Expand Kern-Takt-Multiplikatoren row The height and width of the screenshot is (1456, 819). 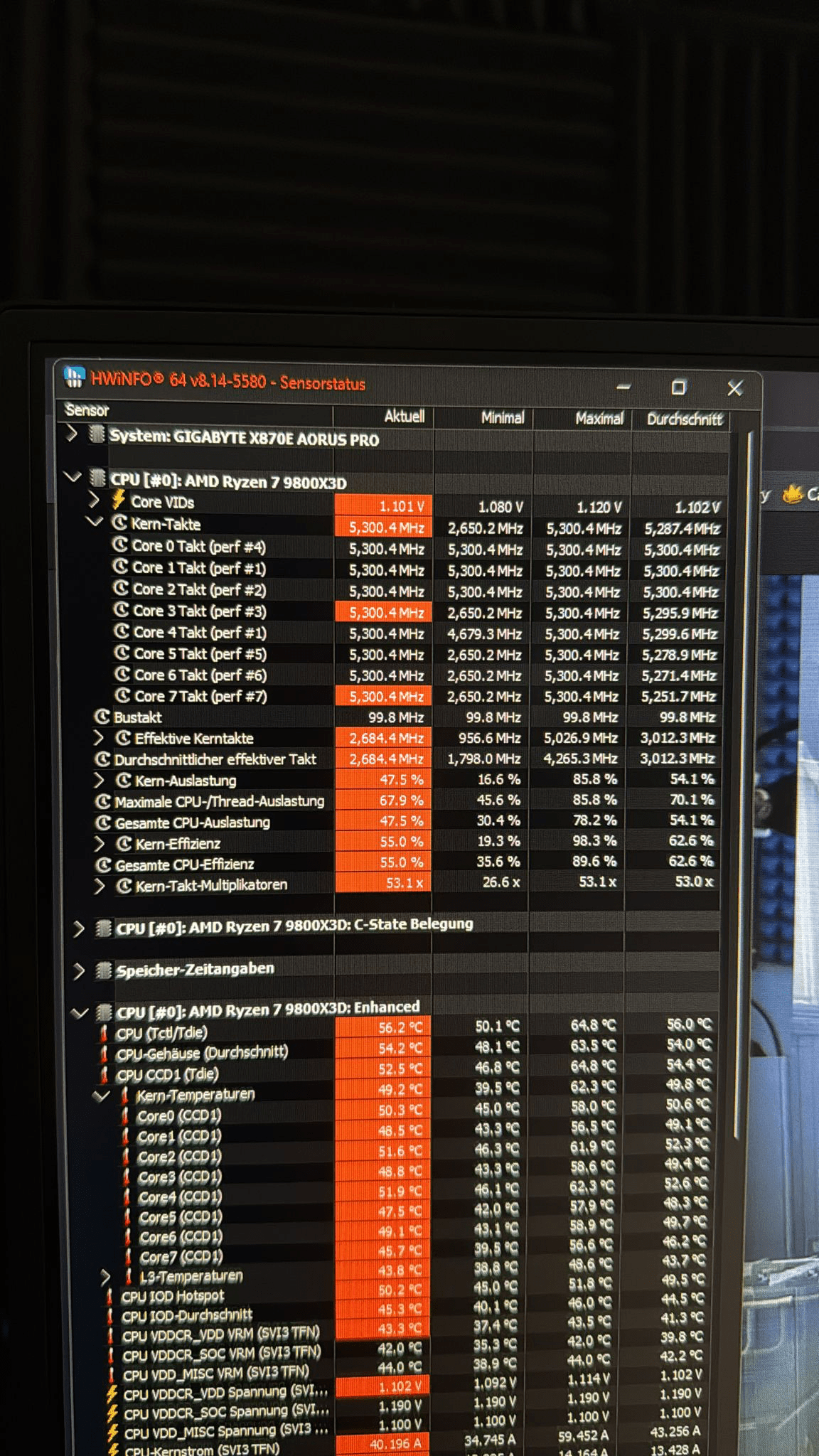100,886
